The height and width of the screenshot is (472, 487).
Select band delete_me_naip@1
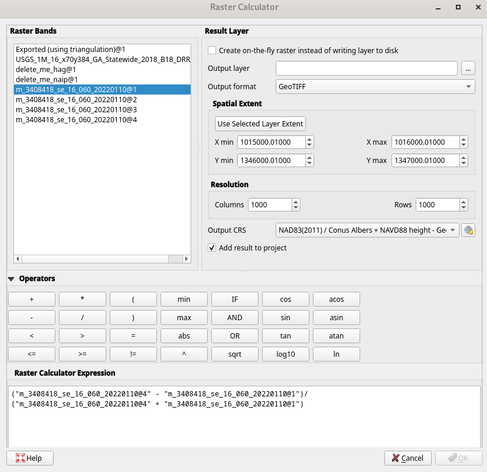[102, 79]
